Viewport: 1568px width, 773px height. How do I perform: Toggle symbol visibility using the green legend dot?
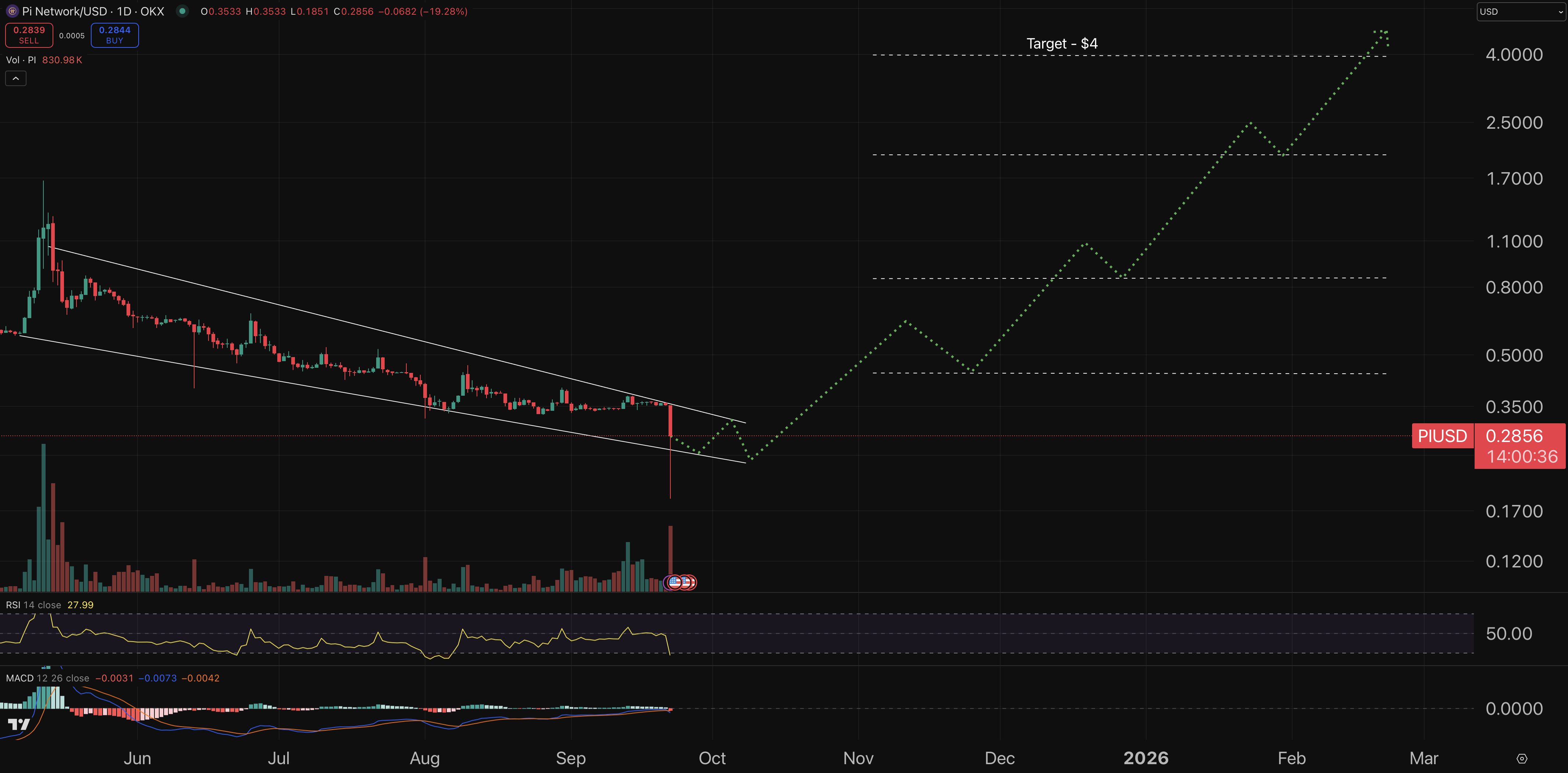click(181, 11)
